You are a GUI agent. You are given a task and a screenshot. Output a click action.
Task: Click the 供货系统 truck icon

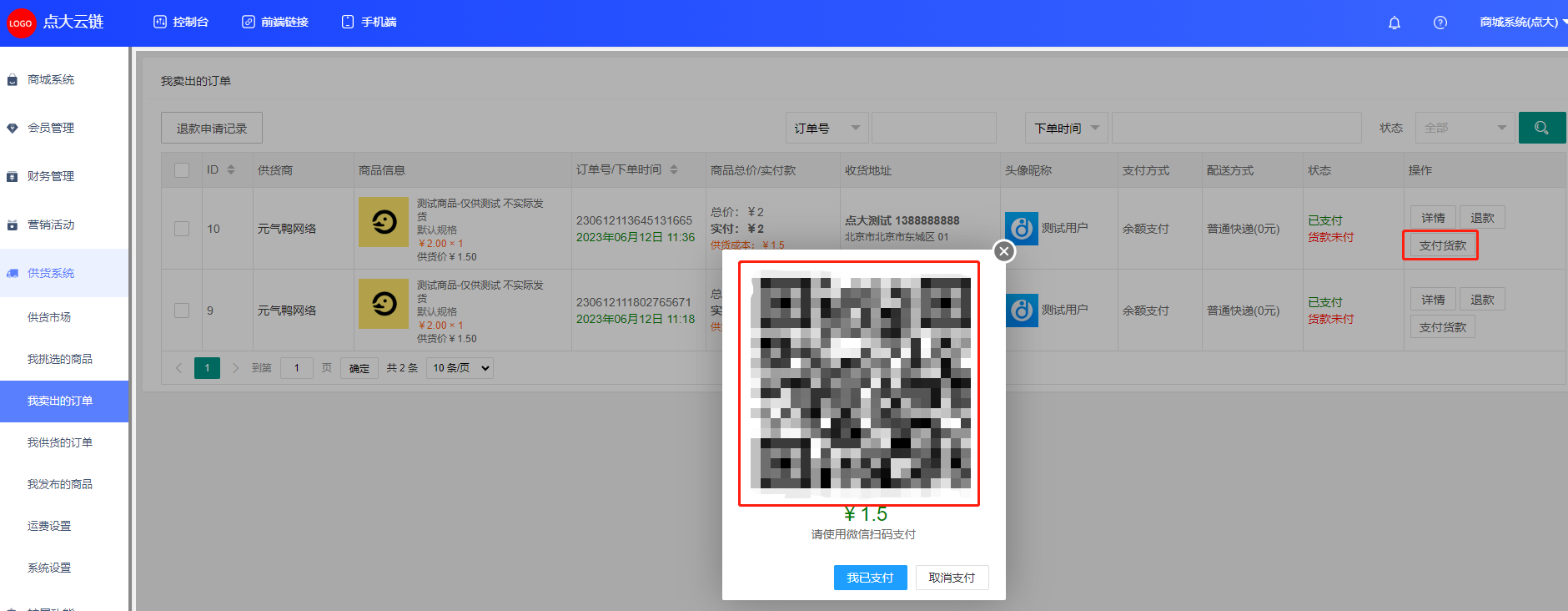(12, 274)
